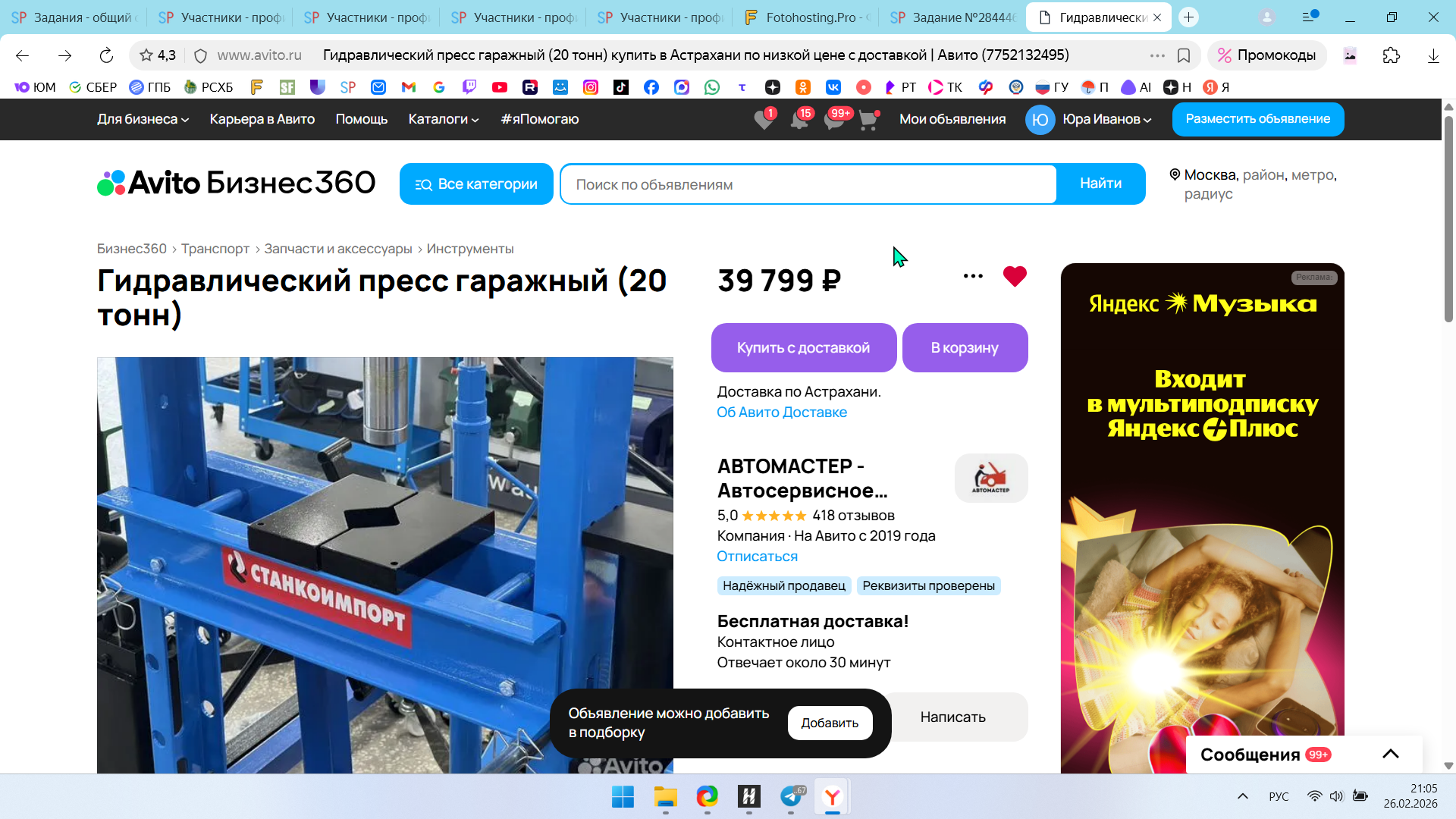This screenshot has width=1456, height=819.
Task: Open the favorites heart icon in top navigation
Action: [764, 120]
